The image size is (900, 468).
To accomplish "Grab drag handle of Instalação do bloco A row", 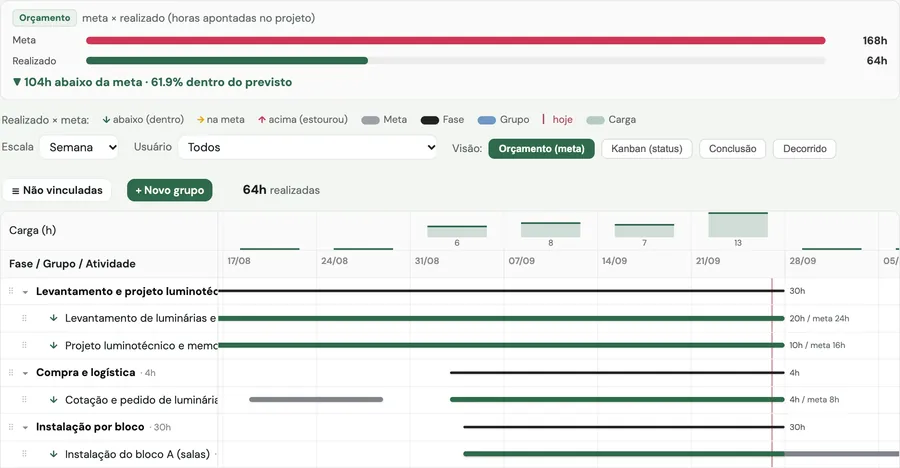I will (x=24, y=454).
